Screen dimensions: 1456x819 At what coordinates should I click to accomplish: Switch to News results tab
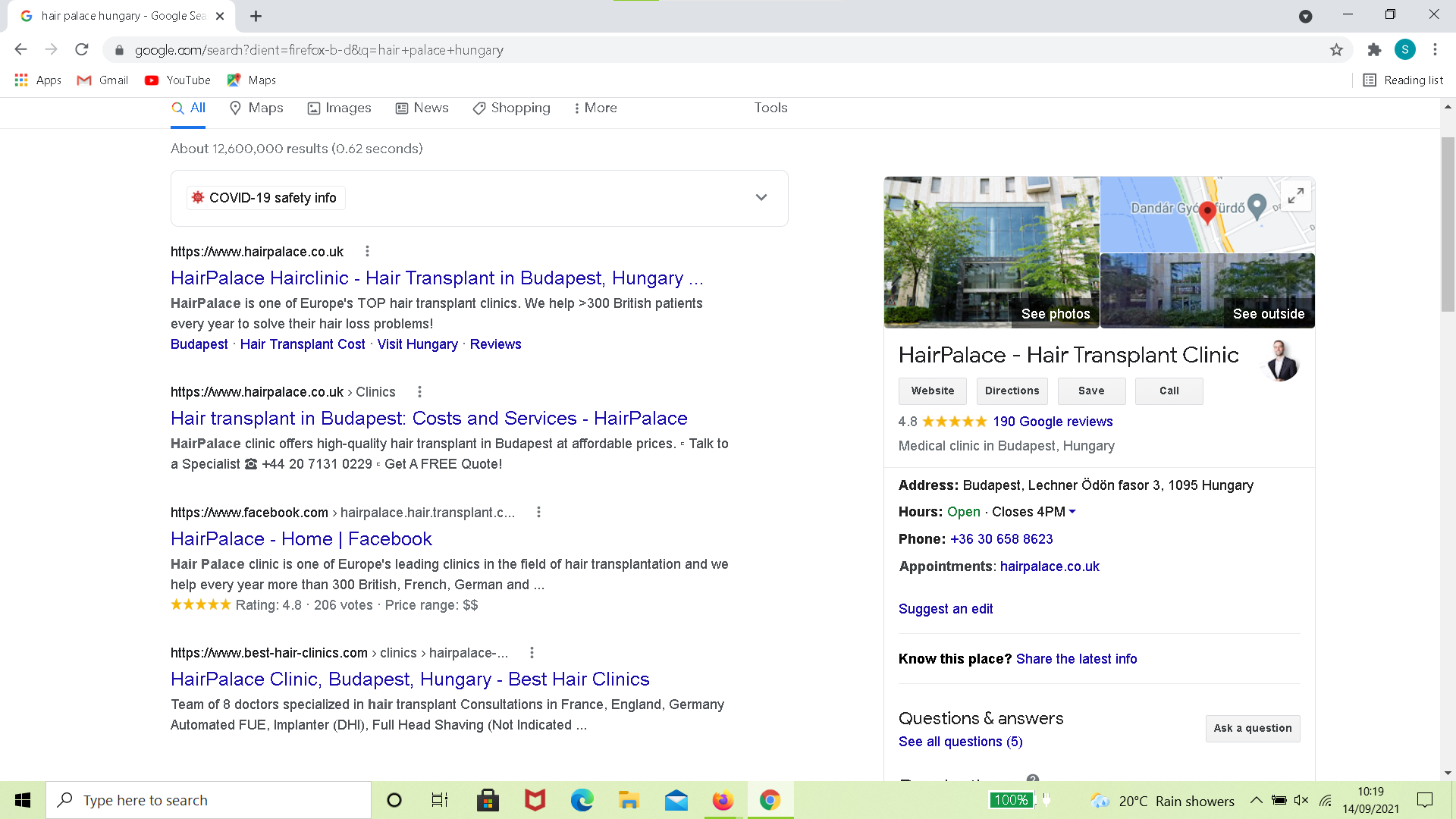point(422,108)
